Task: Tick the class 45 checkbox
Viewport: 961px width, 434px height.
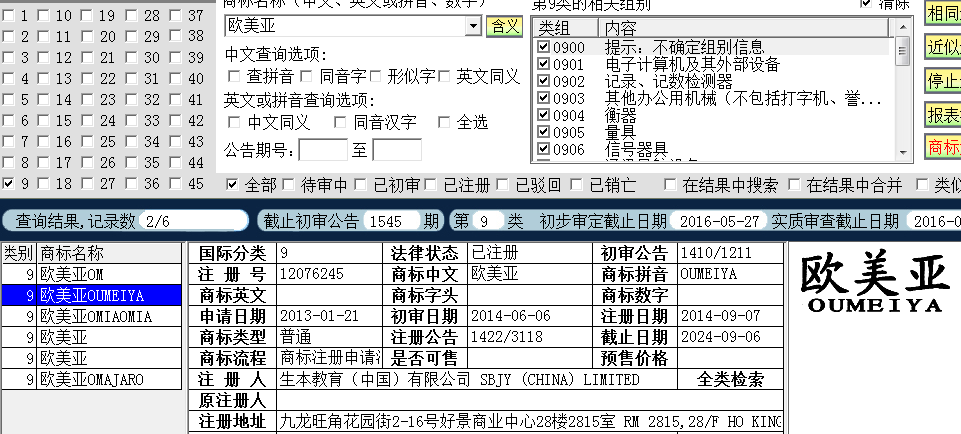Action: pyautogui.click(x=175, y=183)
